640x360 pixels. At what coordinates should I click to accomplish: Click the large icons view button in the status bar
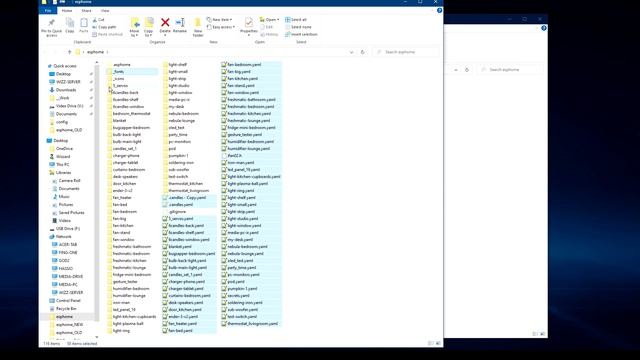click(x=438, y=344)
